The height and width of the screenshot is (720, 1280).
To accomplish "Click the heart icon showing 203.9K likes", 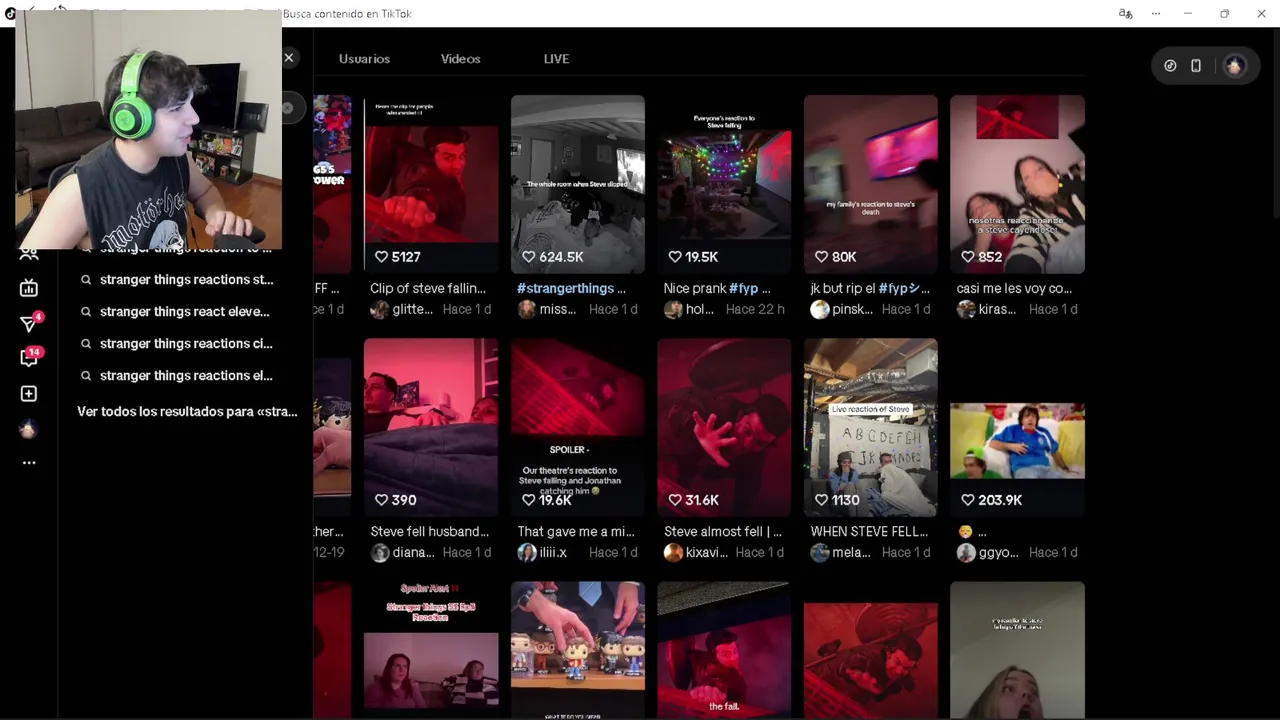I will pos(967,500).
